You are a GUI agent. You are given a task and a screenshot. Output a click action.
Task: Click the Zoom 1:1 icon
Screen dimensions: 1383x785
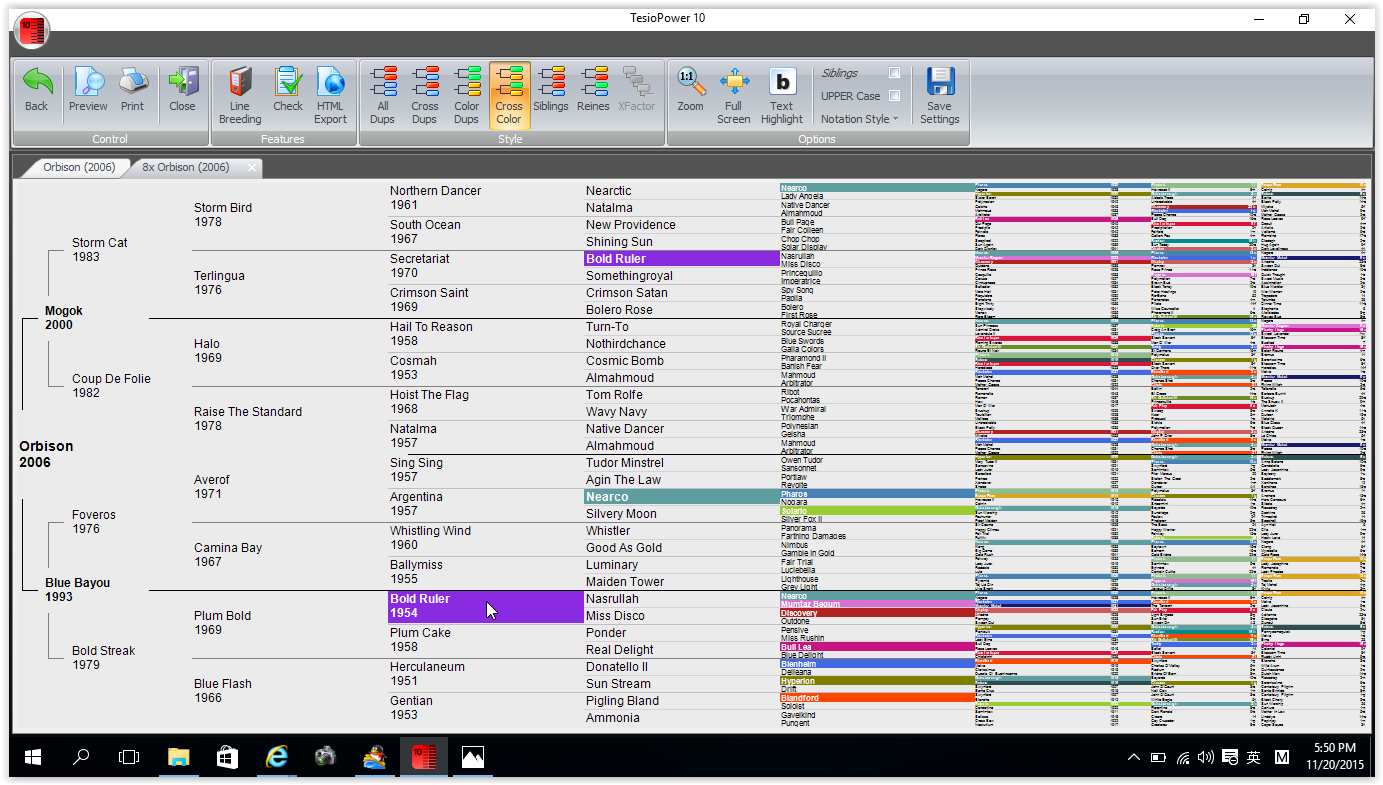[x=690, y=83]
